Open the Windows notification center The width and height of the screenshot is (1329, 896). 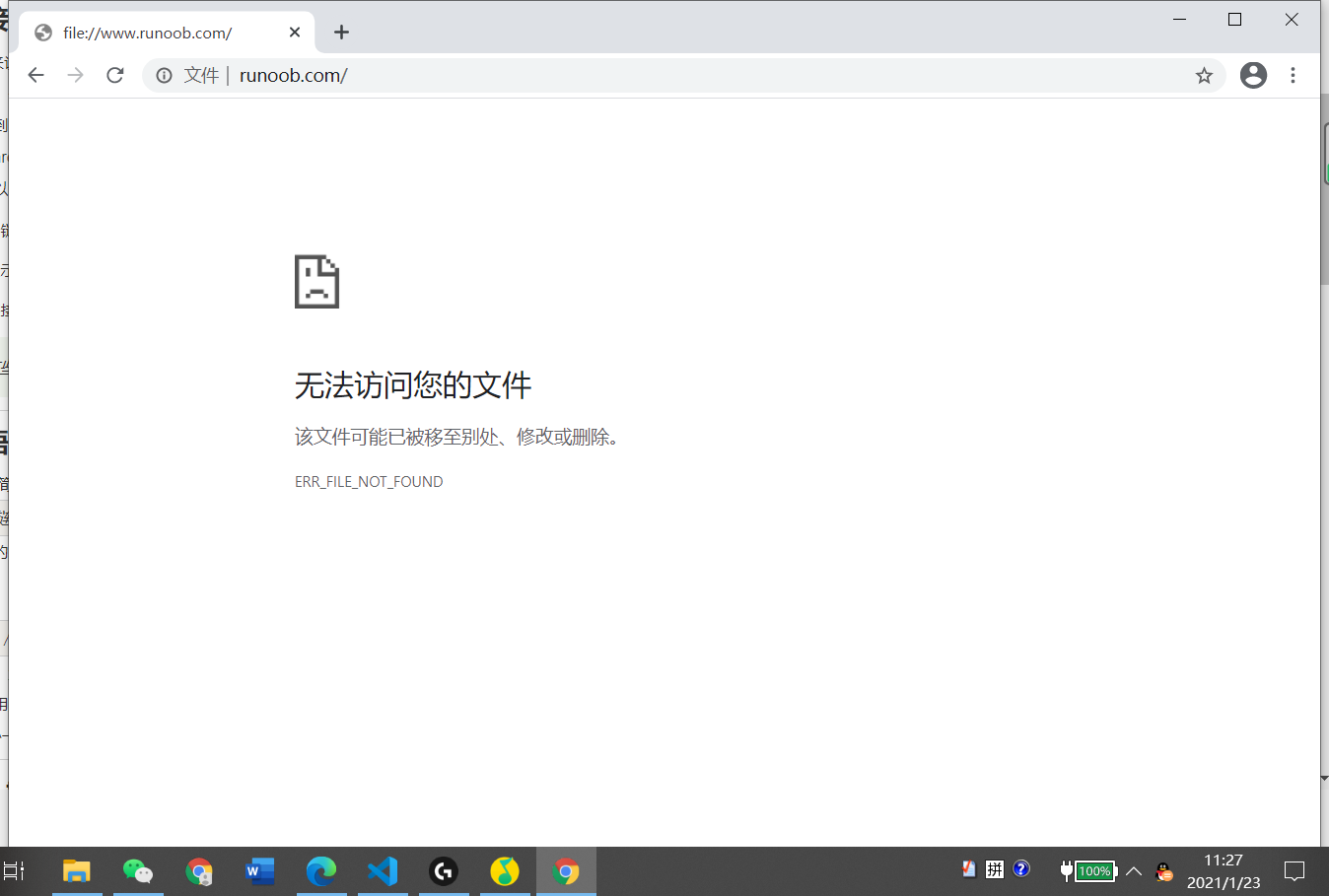tap(1294, 871)
